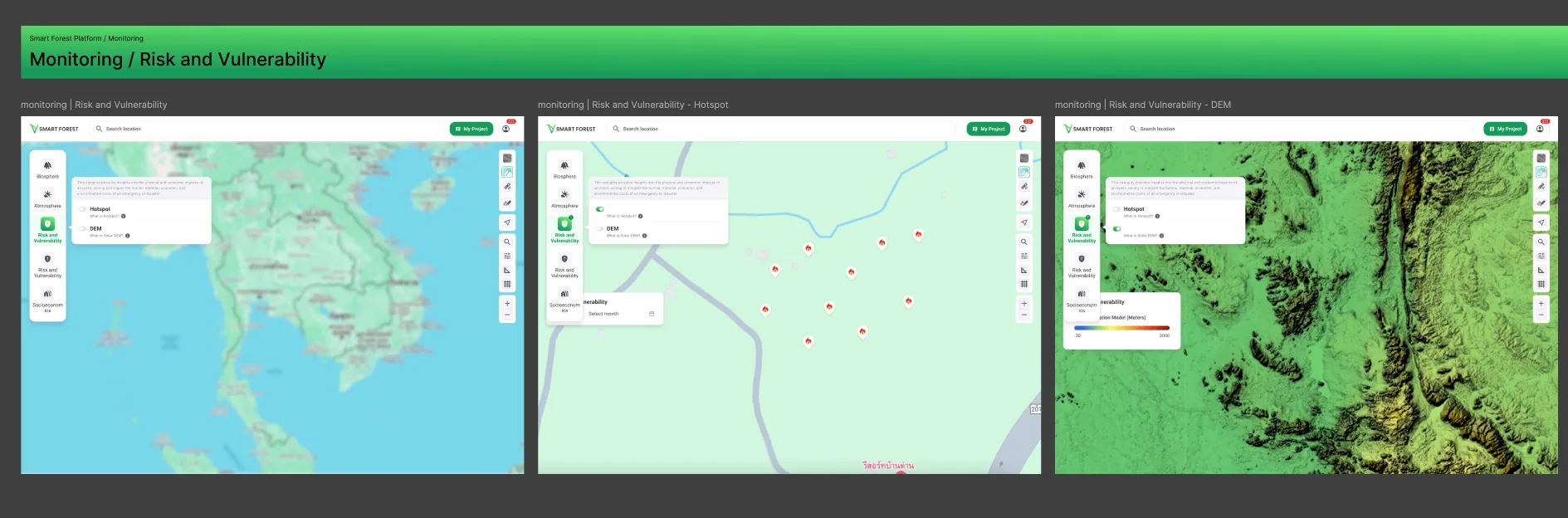
Task: Click My Project button in the first frame
Action: (471, 129)
